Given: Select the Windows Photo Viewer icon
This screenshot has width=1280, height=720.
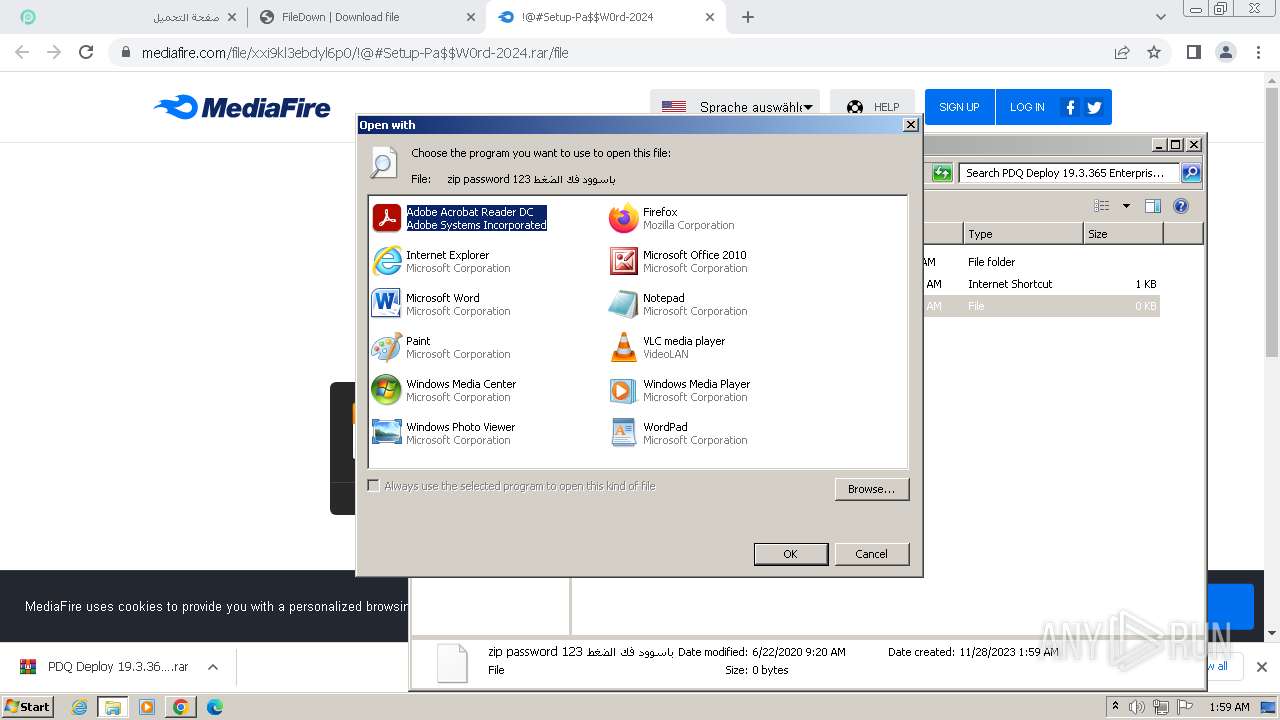Looking at the screenshot, I should (x=386, y=433).
